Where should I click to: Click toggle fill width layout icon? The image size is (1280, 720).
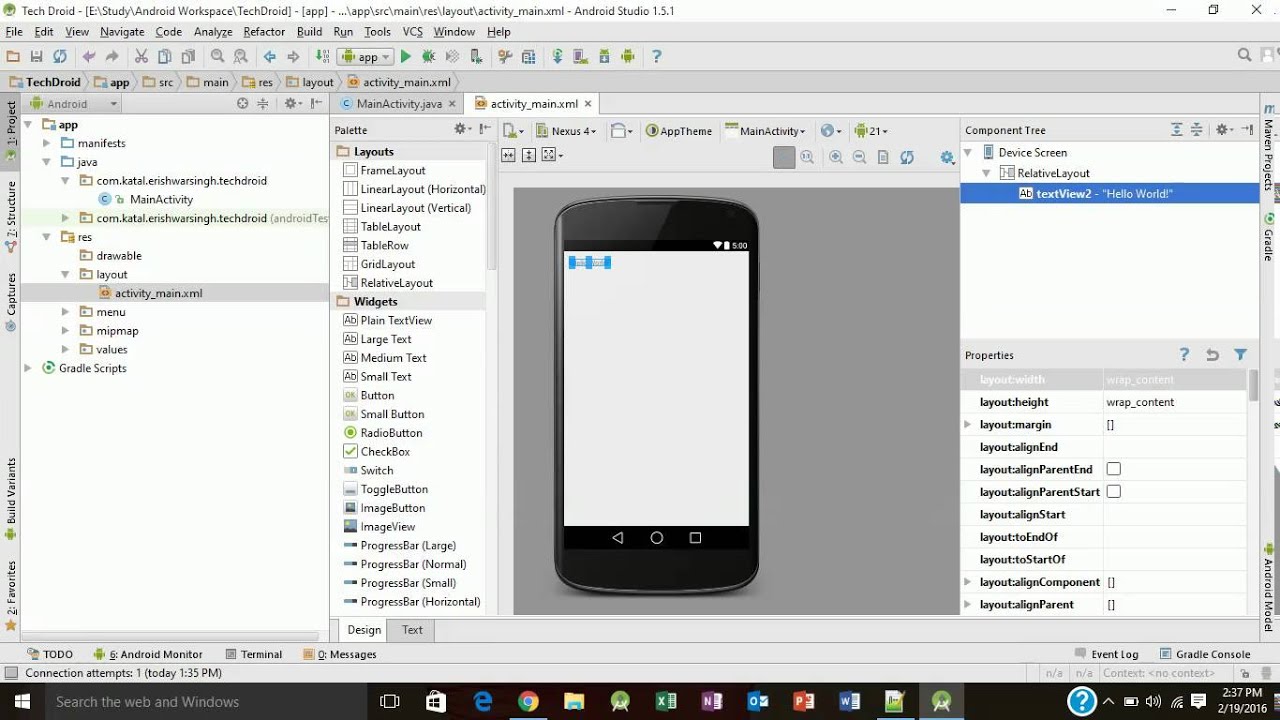(x=508, y=155)
